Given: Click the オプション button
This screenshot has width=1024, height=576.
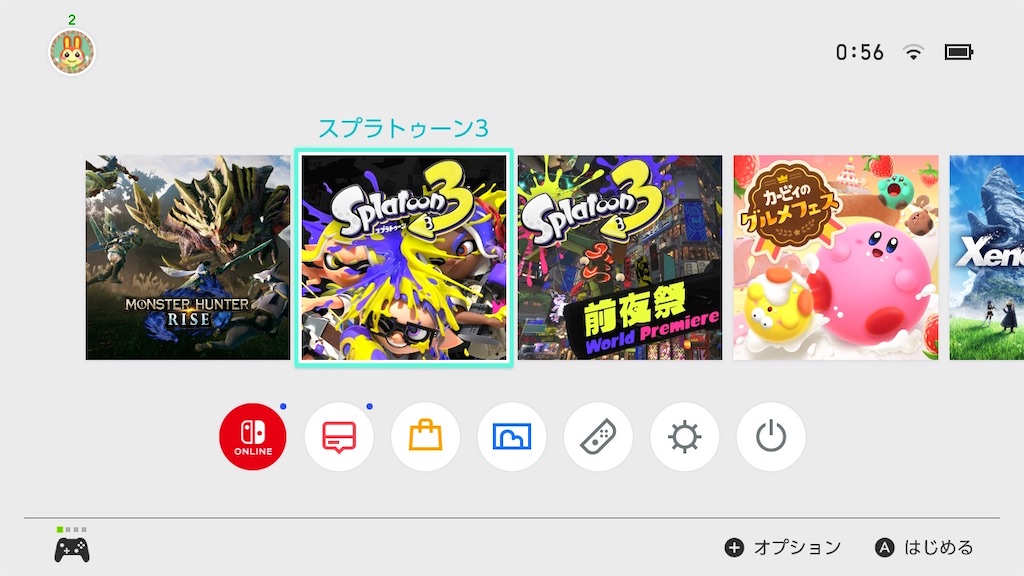Looking at the screenshot, I should click(783, 547).
